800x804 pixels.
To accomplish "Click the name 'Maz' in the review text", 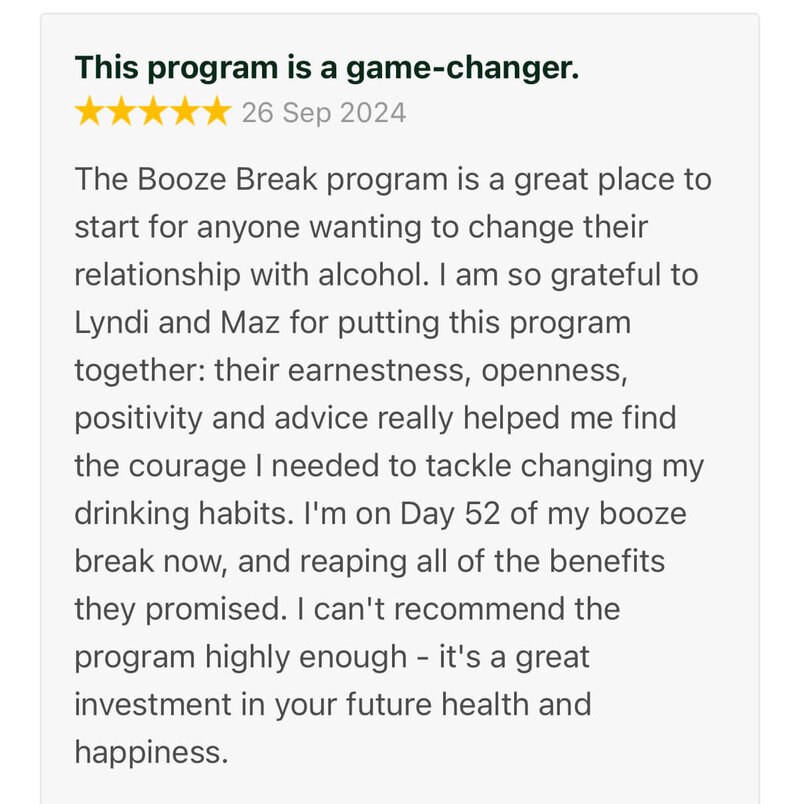I will [x=250, y=323].
